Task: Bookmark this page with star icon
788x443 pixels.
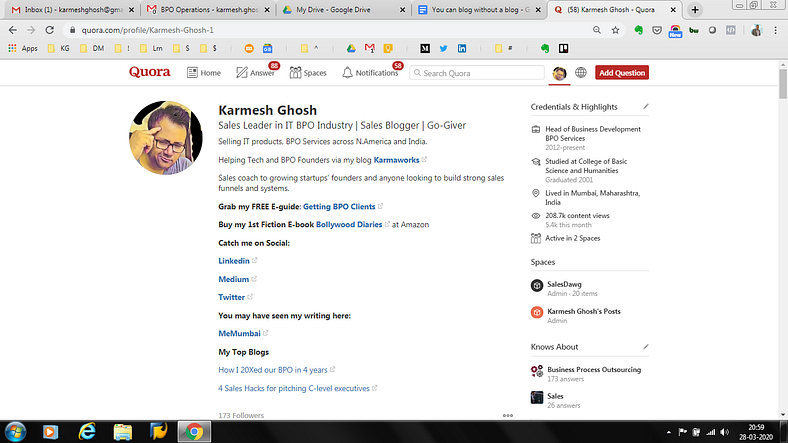Action: pos(616,30)
